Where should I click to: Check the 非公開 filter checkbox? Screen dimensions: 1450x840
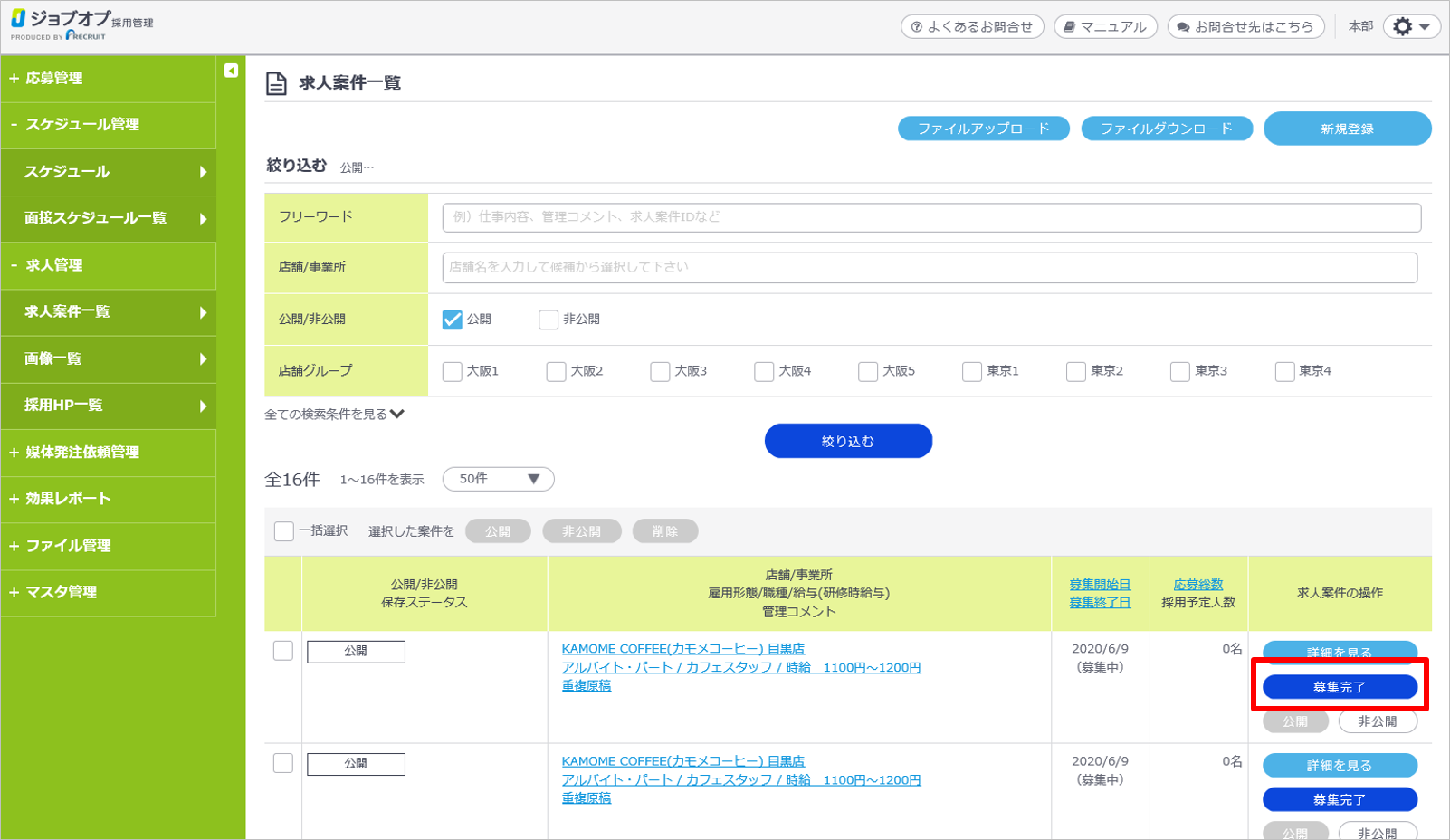(548, 320)
